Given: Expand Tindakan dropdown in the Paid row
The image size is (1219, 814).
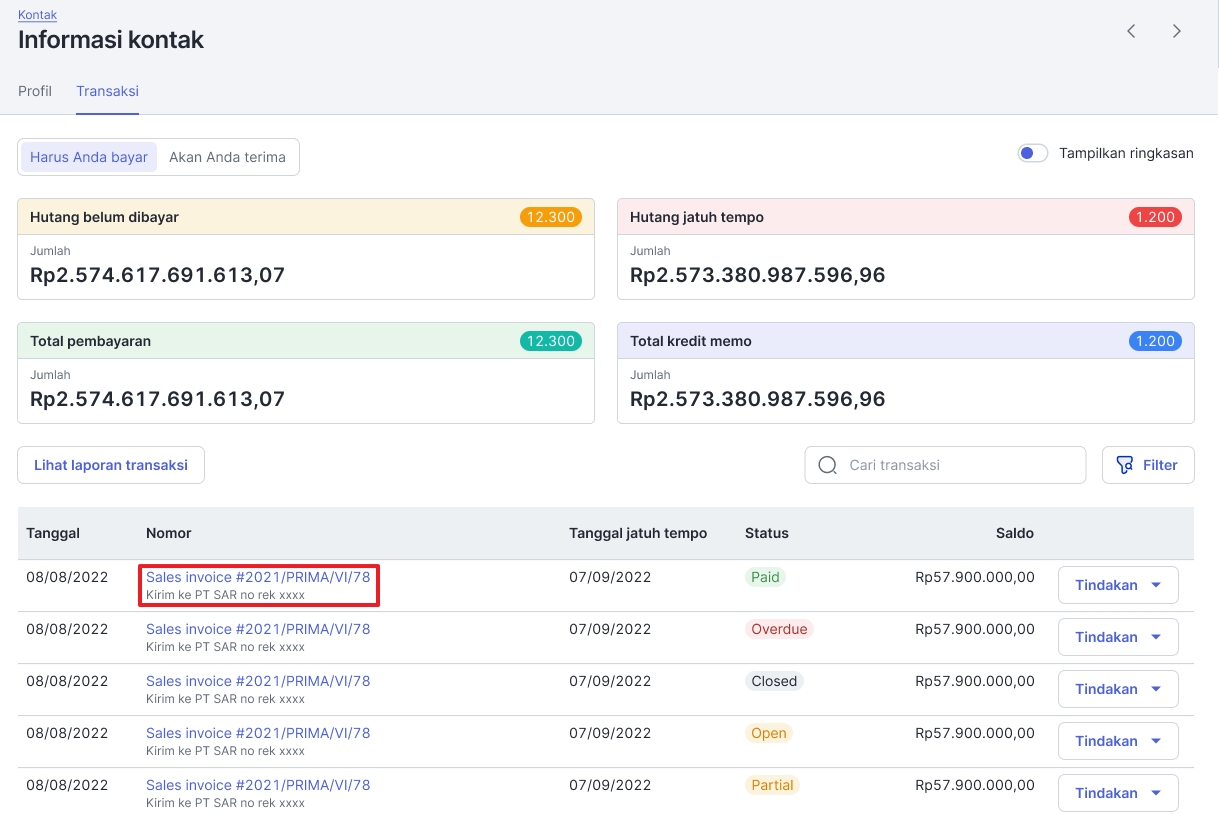Looking at the screenshot, I should point(1118,585).
